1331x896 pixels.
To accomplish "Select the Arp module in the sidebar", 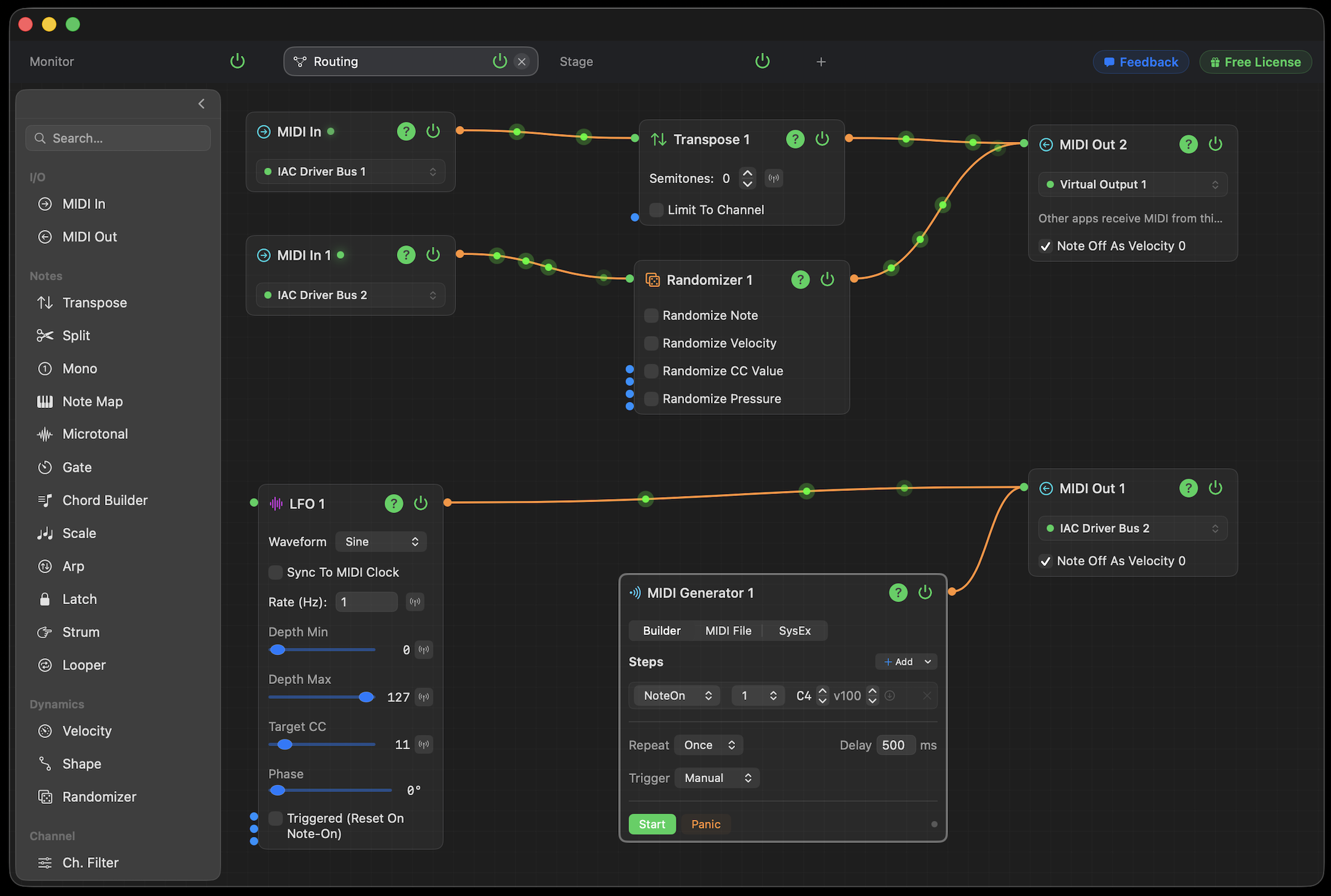I will (73, 566).
